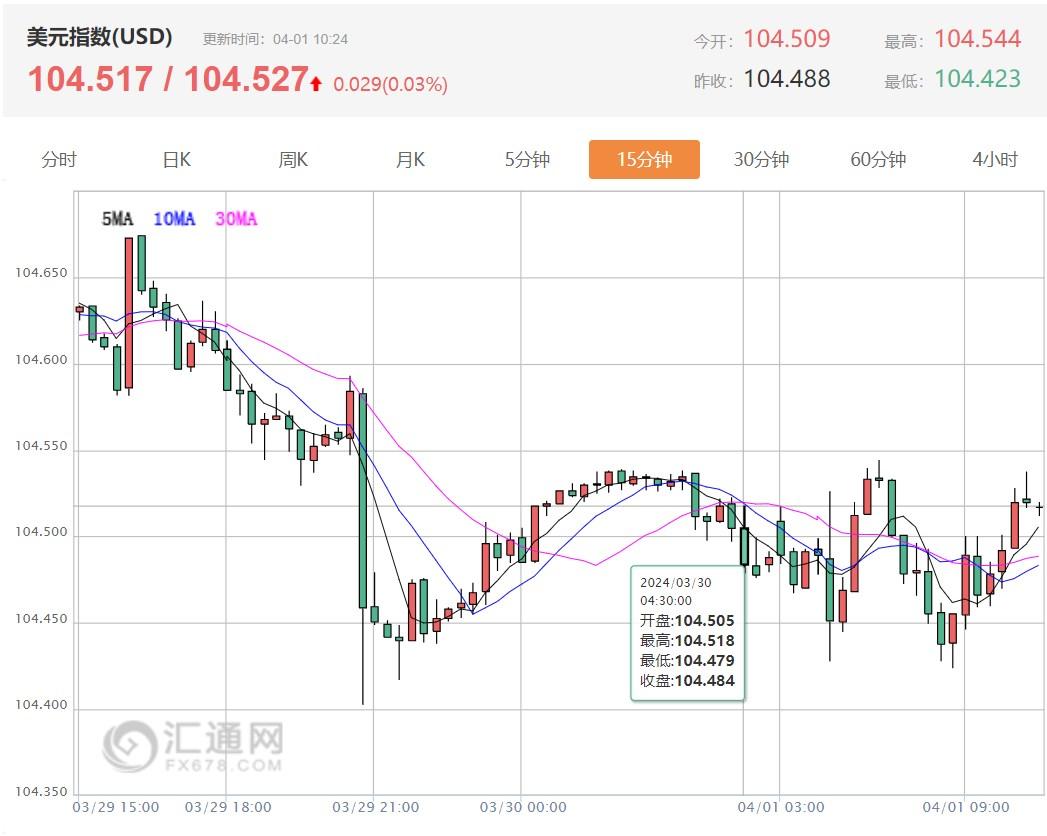The image size is (1047, 836).
Task: Select the 周K timeframe
Action: [x=292, y=158]
